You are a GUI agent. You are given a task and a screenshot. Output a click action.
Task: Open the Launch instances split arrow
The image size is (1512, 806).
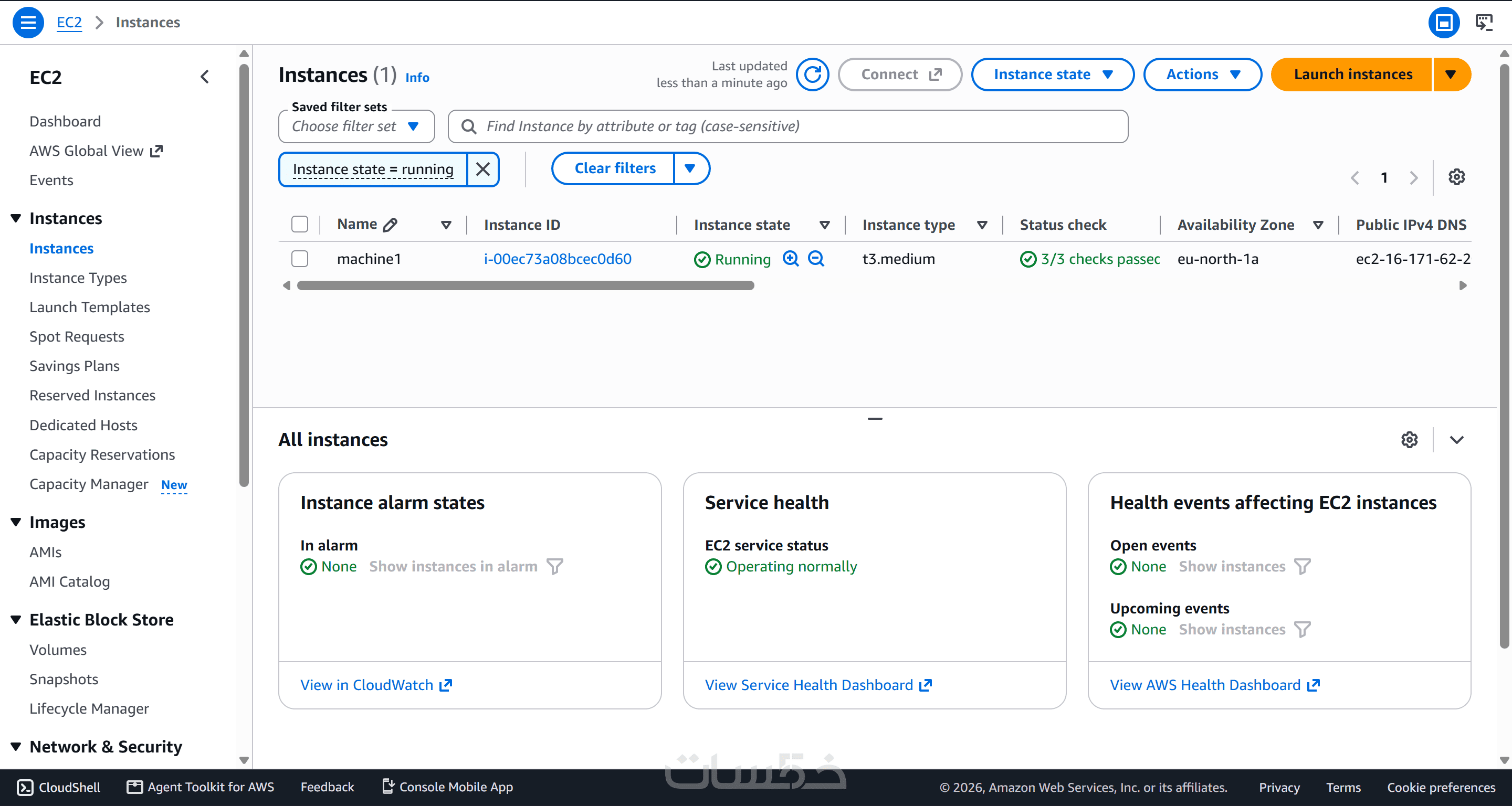[x=1451, y=75]
